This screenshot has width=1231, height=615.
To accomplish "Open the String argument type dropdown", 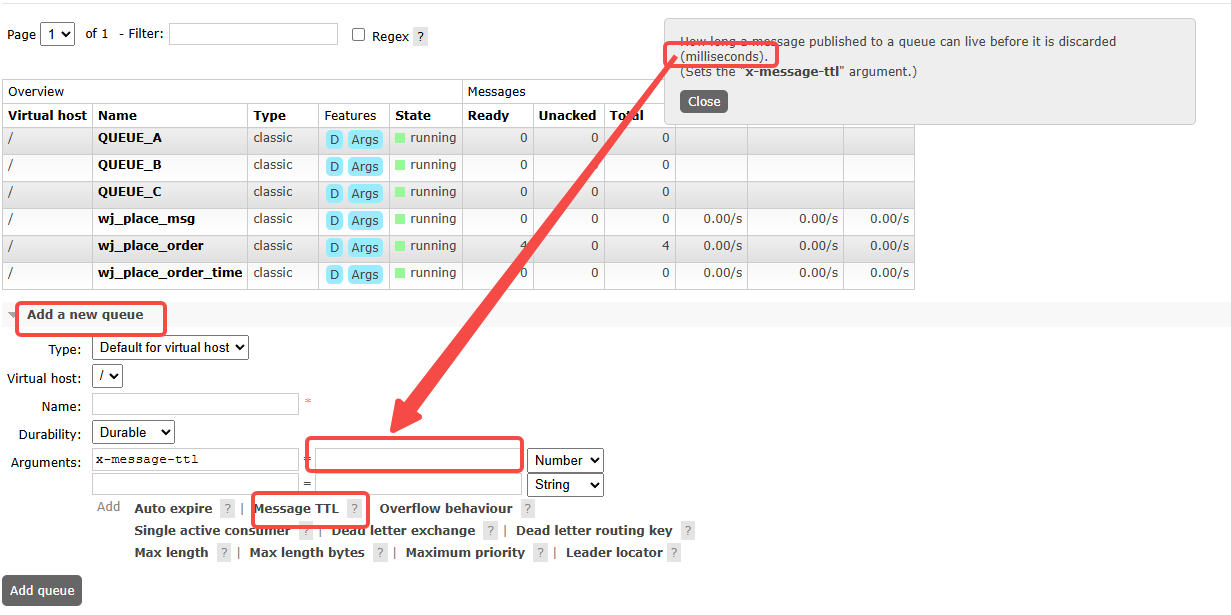I will tap(565, 485).
